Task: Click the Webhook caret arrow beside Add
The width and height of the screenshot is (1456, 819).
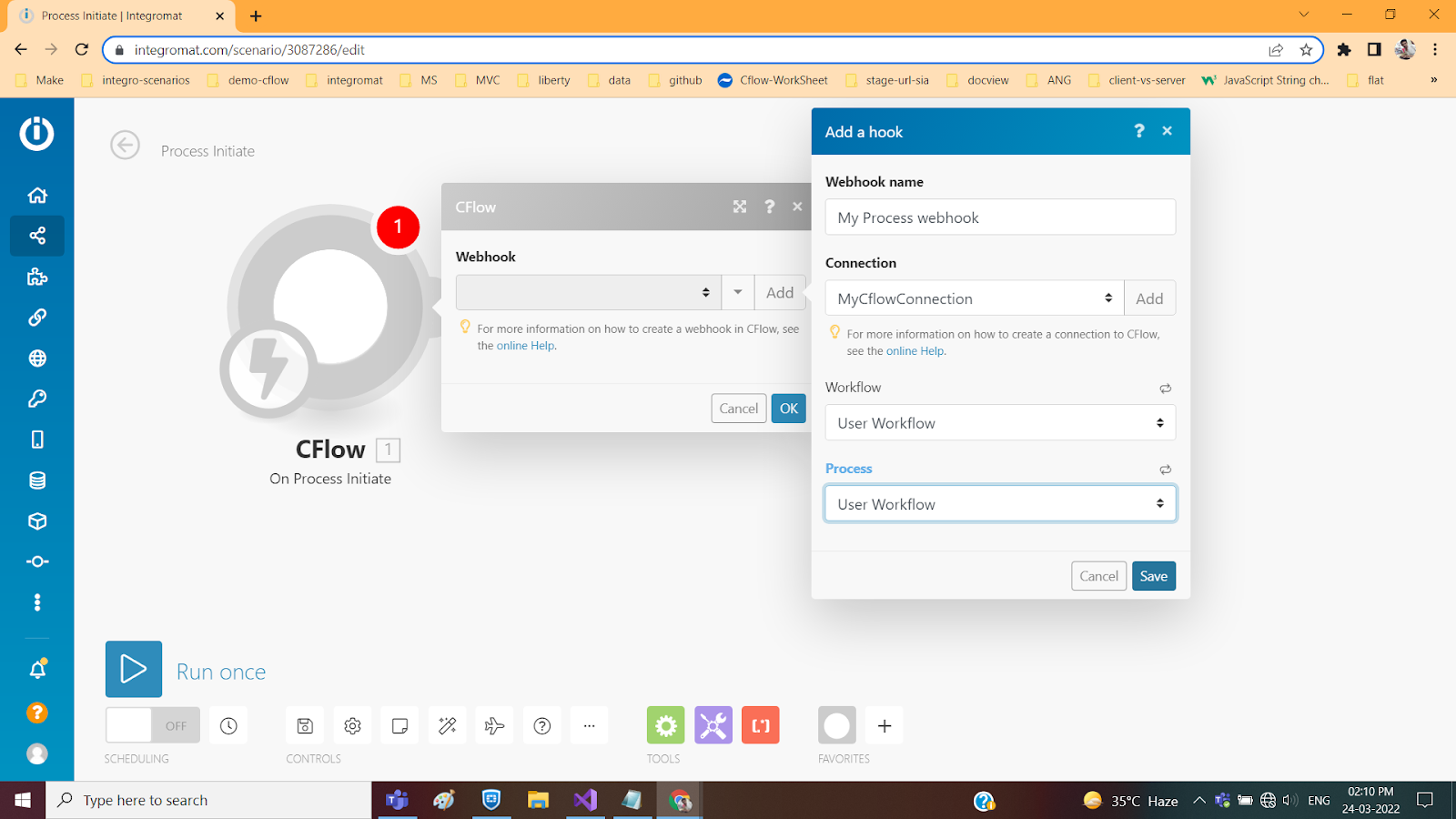Action: 738,292
